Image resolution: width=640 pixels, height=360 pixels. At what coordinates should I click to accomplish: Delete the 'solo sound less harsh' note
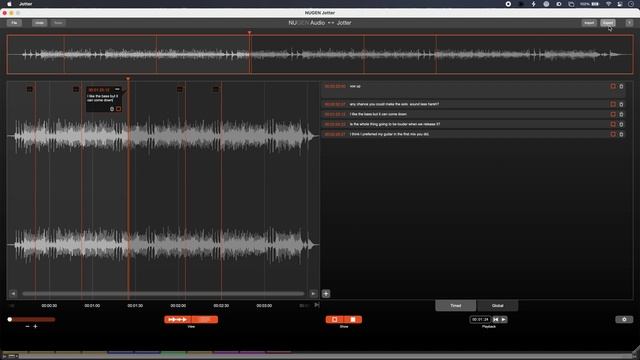click(x=621, y=104)
